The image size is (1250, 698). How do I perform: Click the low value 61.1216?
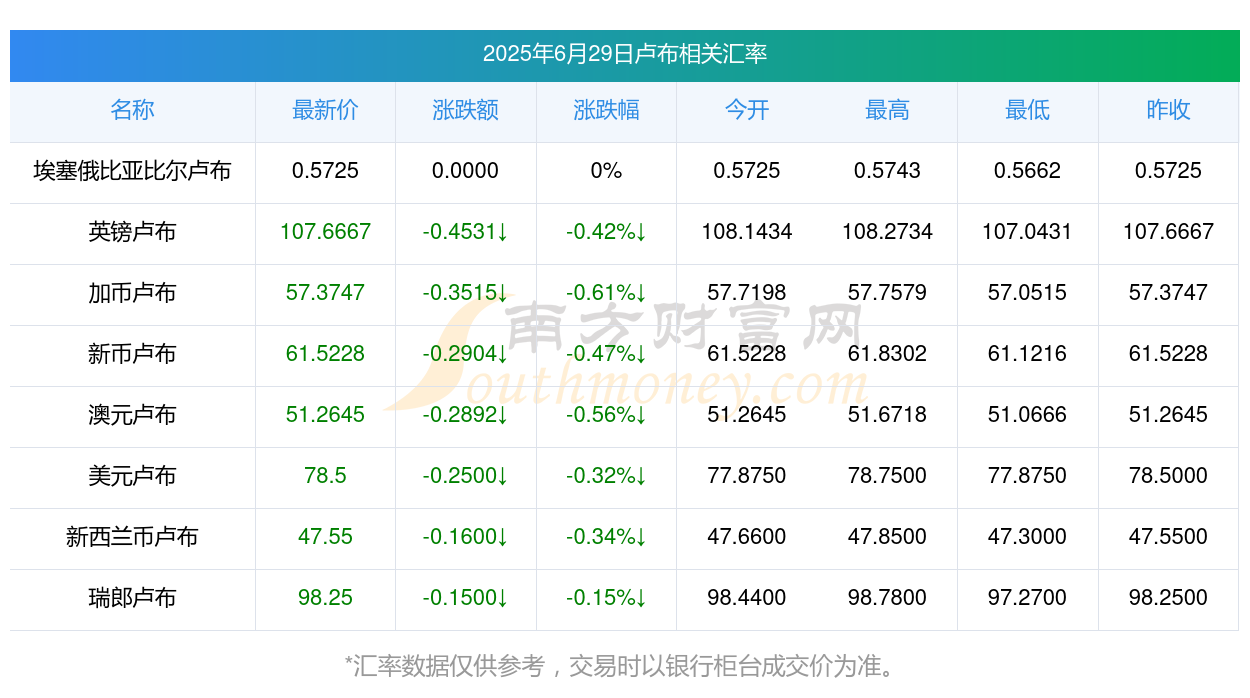point(1028,354)
